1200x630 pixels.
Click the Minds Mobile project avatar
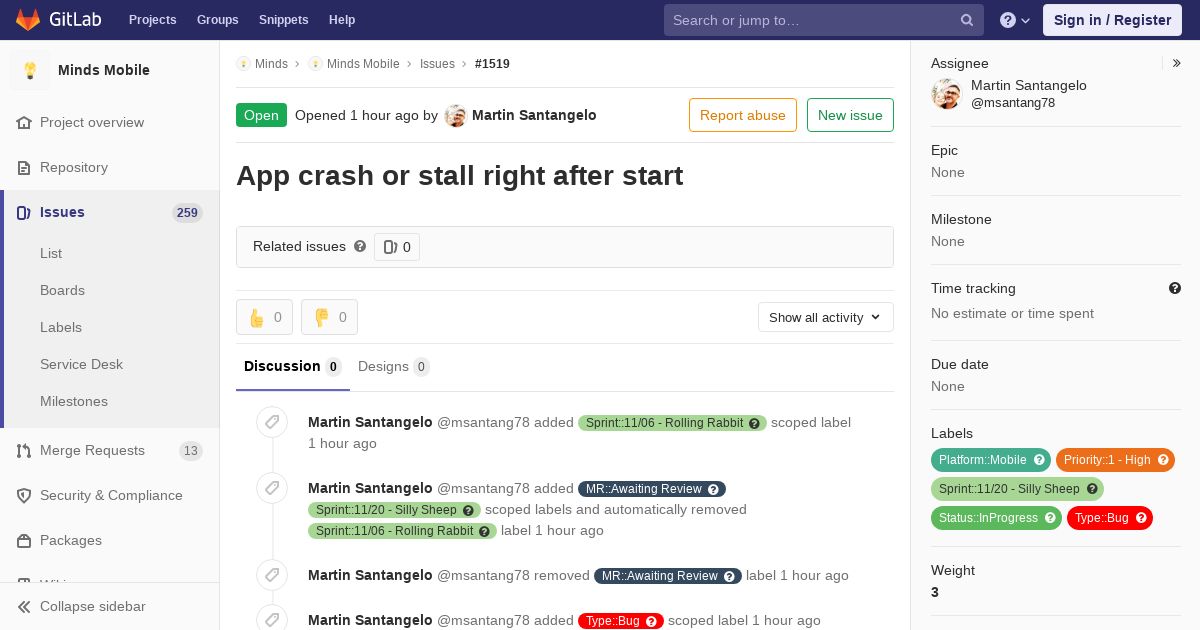tap(30, 70)
